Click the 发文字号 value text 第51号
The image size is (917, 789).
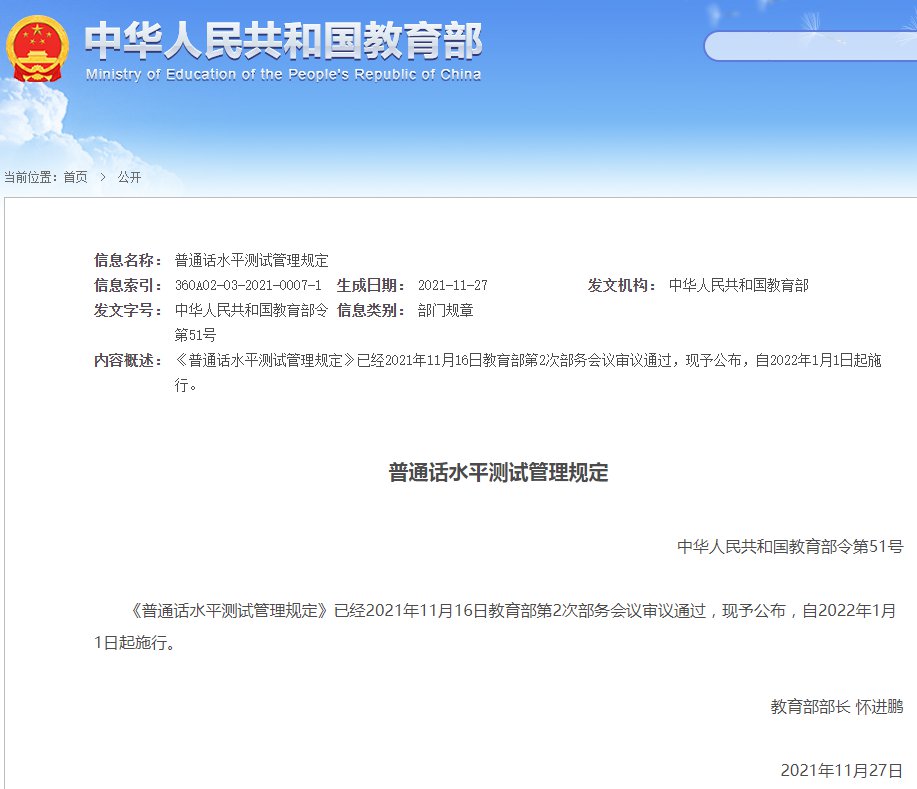pos(195,335)
